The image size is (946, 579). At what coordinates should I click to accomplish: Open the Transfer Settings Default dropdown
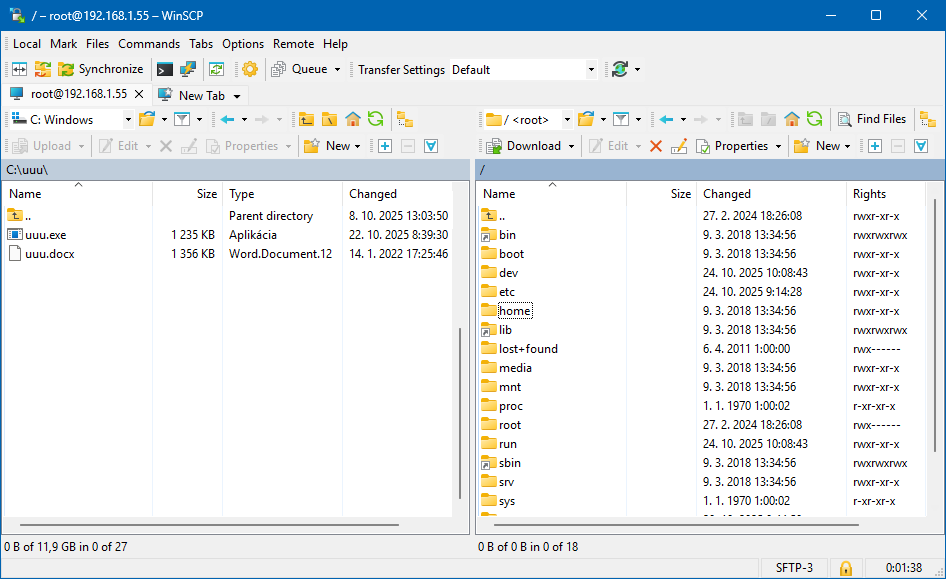point(591,70)
